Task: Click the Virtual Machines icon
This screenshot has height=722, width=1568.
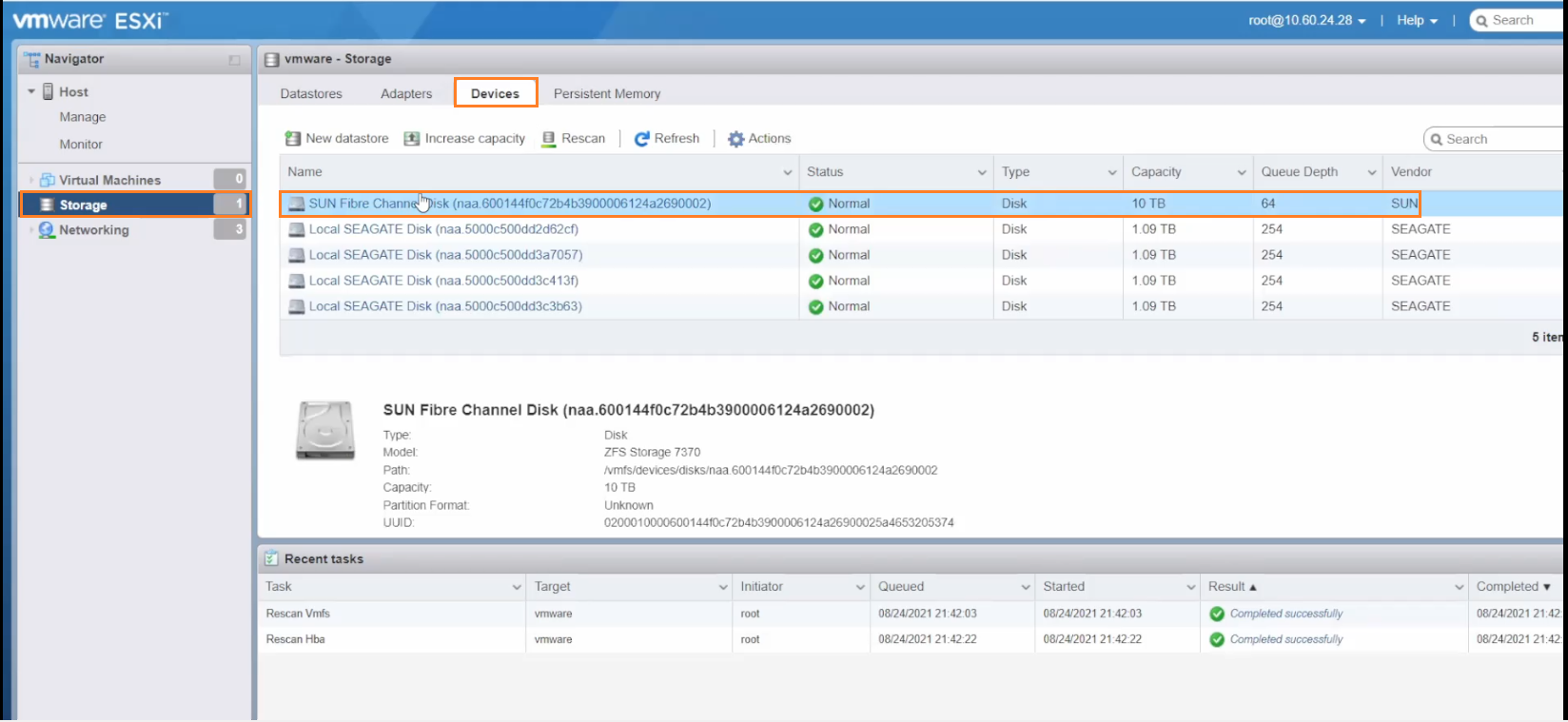Action: tap(47, 180)
